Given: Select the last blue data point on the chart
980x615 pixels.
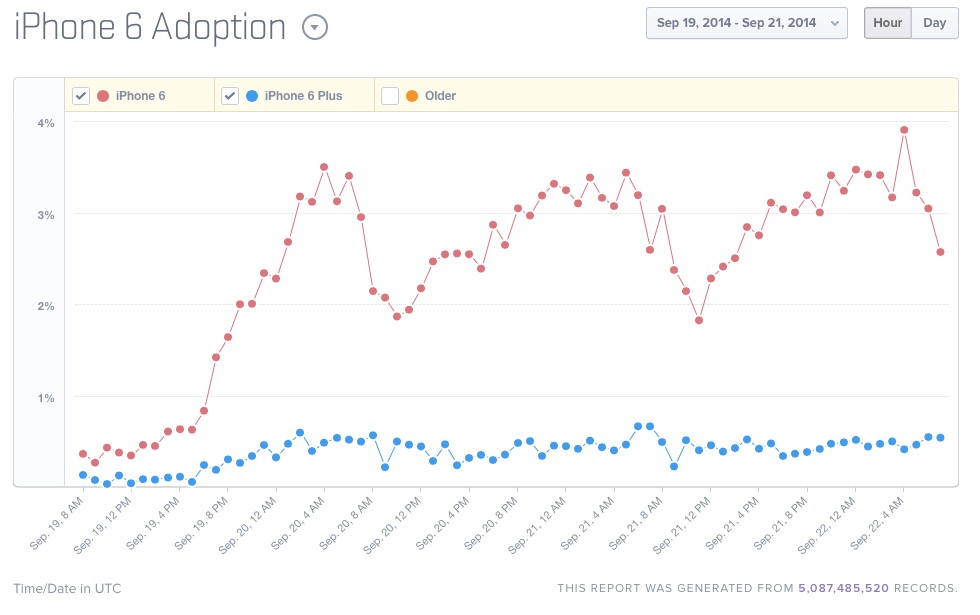Looking at the screenshot, I should 940,438.
